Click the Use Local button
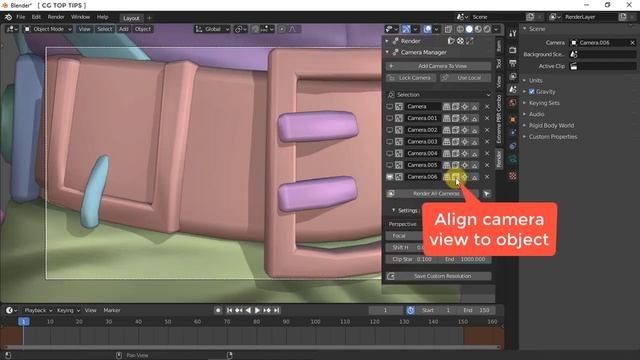Screen dimensions: 640x360 pos(465,78)
